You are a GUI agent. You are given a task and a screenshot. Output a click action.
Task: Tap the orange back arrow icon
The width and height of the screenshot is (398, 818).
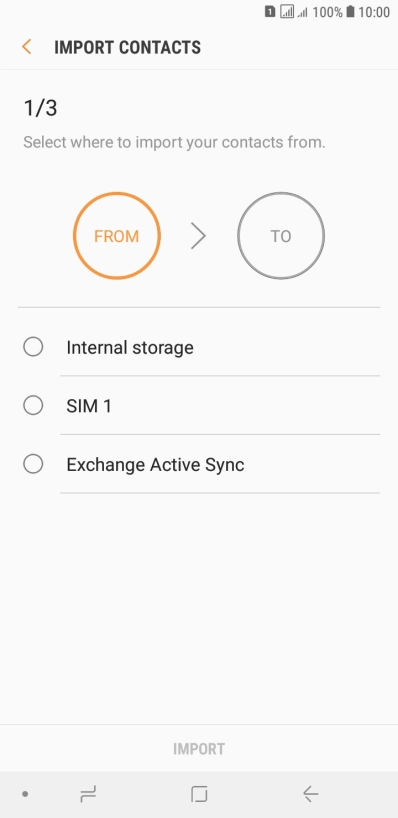[27, 47]
